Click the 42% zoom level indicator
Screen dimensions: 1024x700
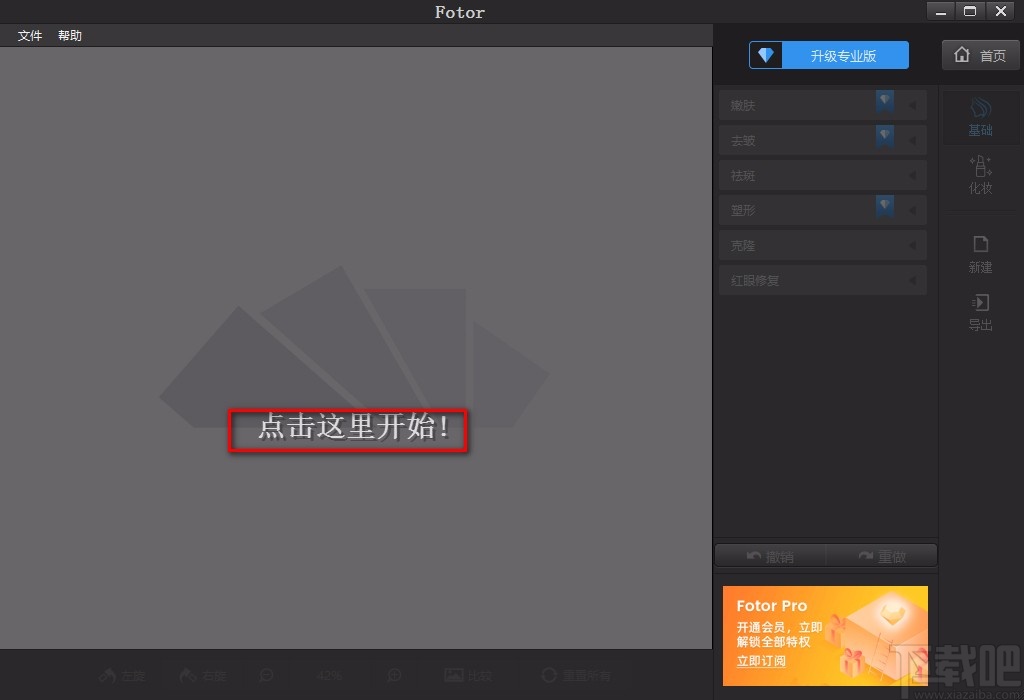330,675
